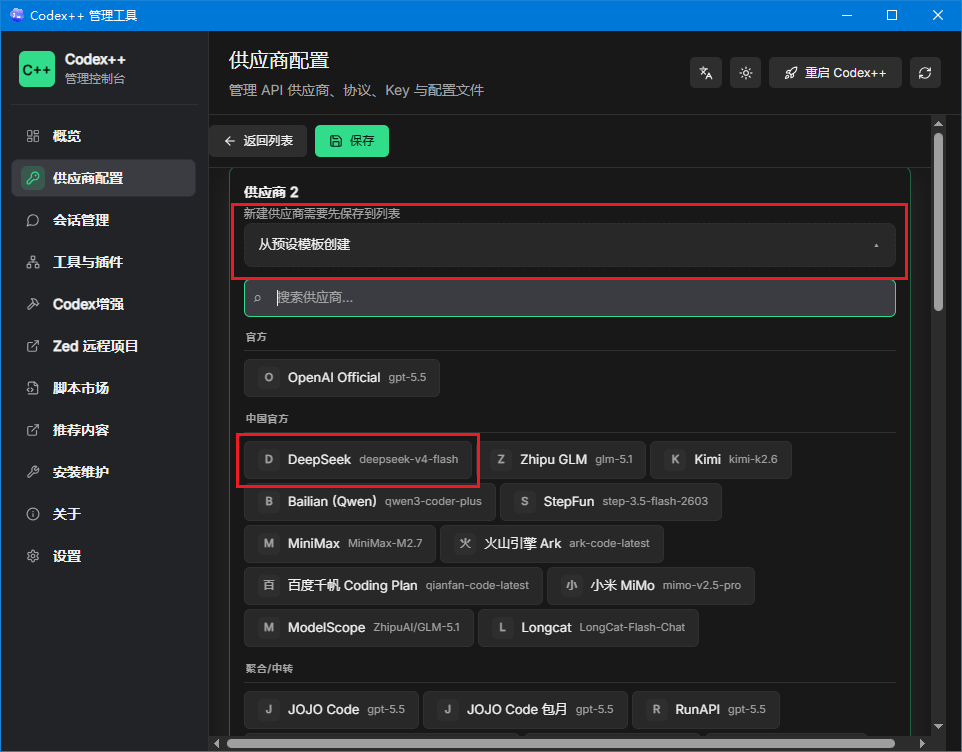Click the 新建供应商需要先保存到列表 hint text
Viewport: 962px width, 752px height.
tap(322, 214)
